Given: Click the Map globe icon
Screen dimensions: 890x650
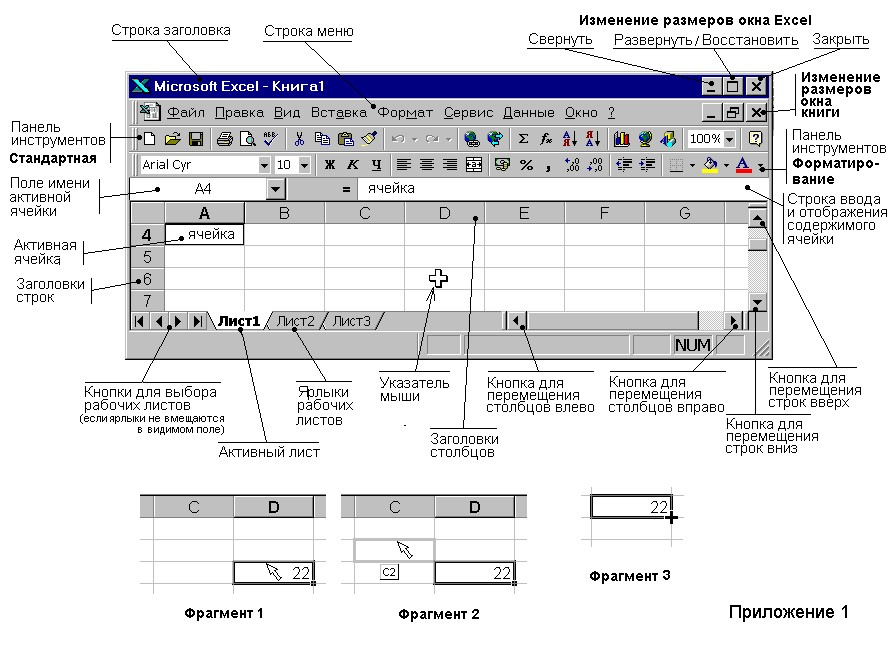Looking at the screenshot, I should [x=645, y=139].
